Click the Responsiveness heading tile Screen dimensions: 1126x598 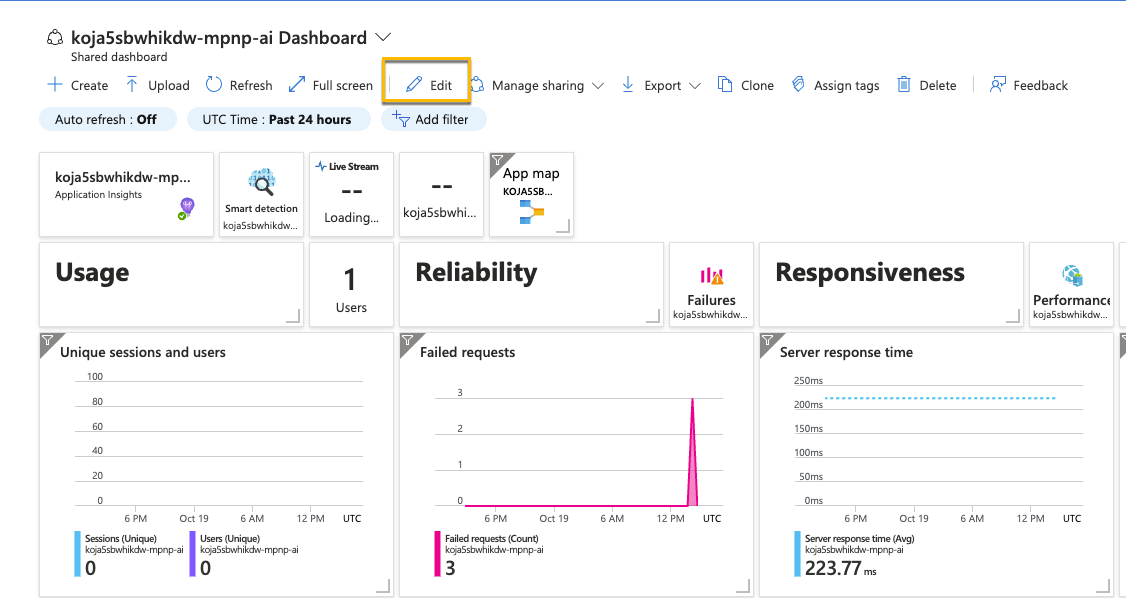coord(891,284)
